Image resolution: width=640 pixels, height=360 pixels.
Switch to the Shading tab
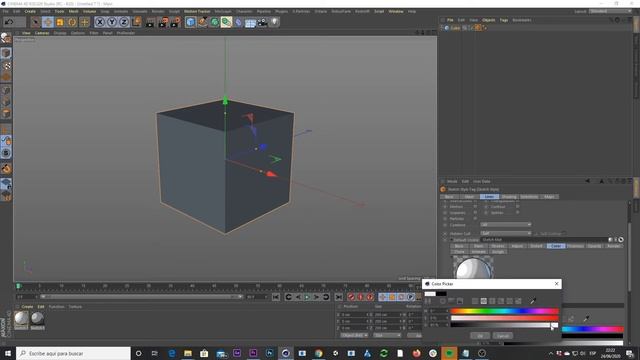click(509, 197)
